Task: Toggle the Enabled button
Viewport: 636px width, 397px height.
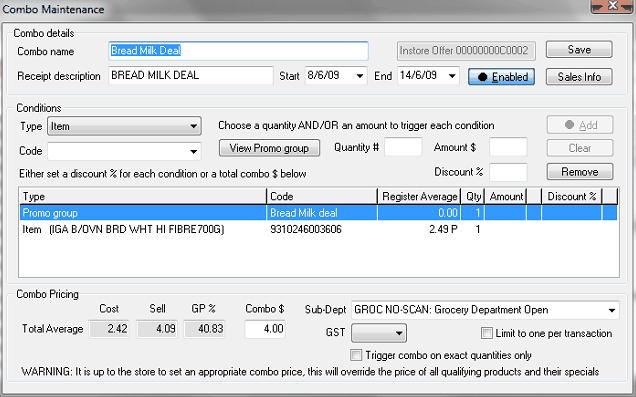Action: click(501, 77)
